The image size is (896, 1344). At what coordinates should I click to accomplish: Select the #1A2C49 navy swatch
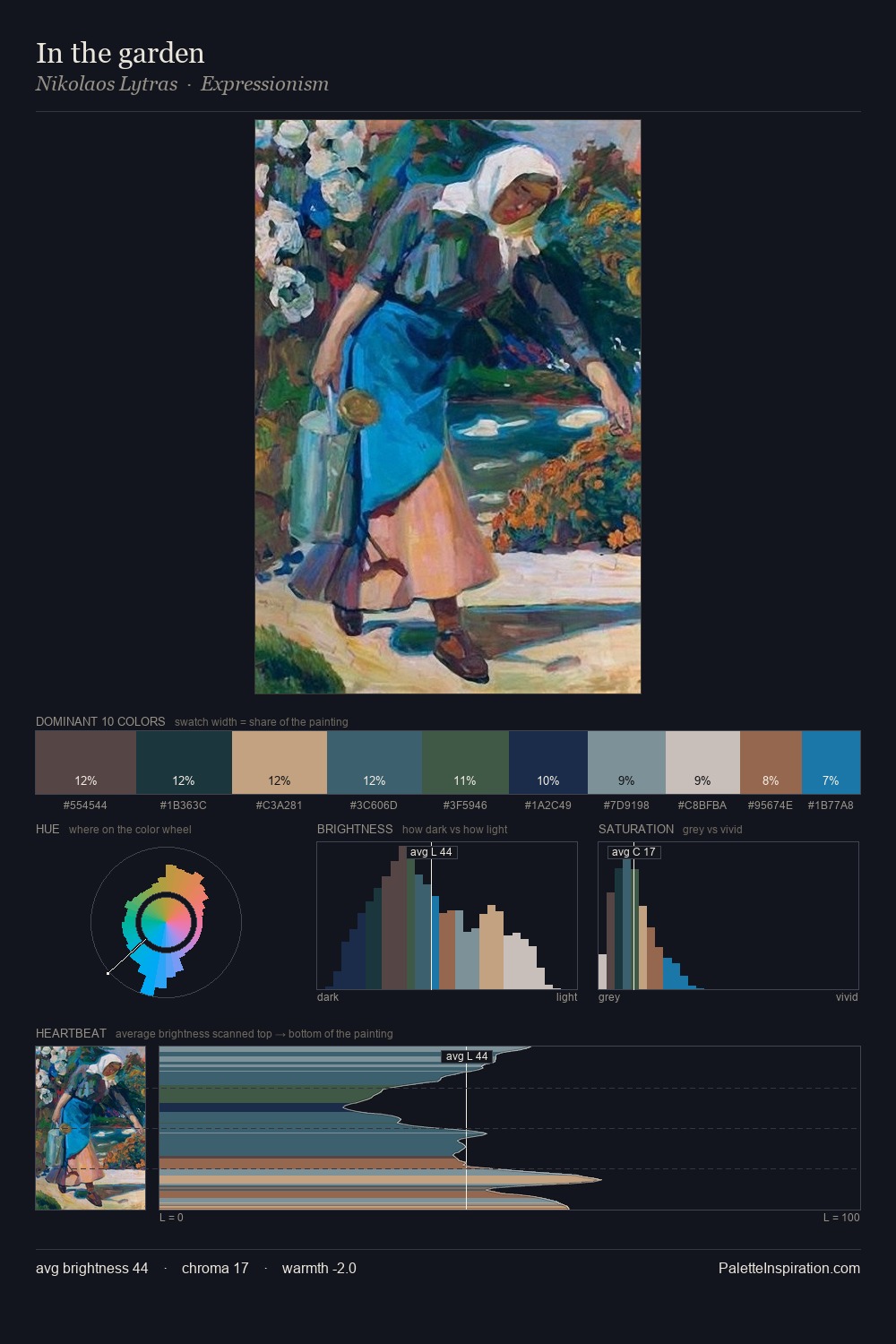tap(548, 762)
